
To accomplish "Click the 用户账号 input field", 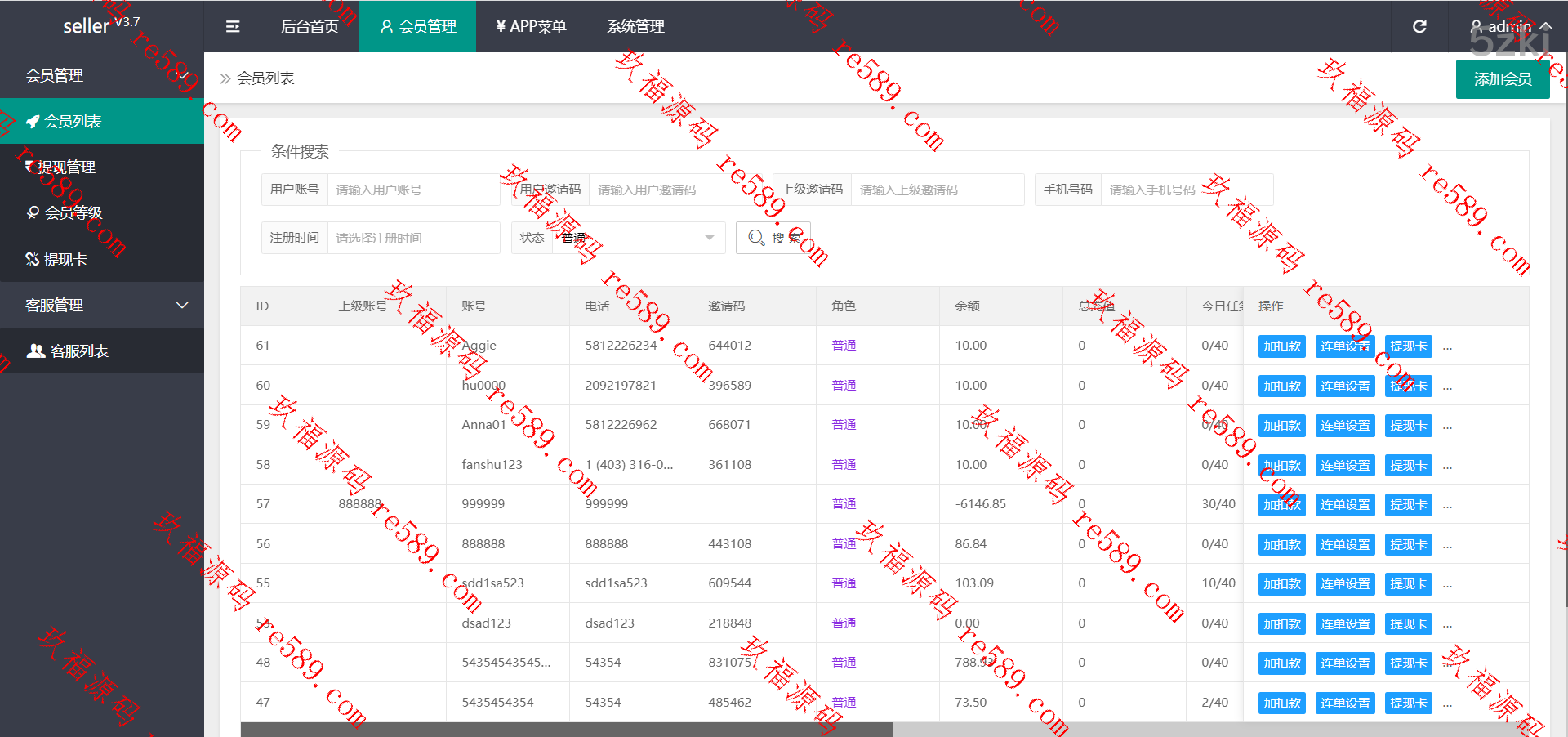I will pos(412,190).
